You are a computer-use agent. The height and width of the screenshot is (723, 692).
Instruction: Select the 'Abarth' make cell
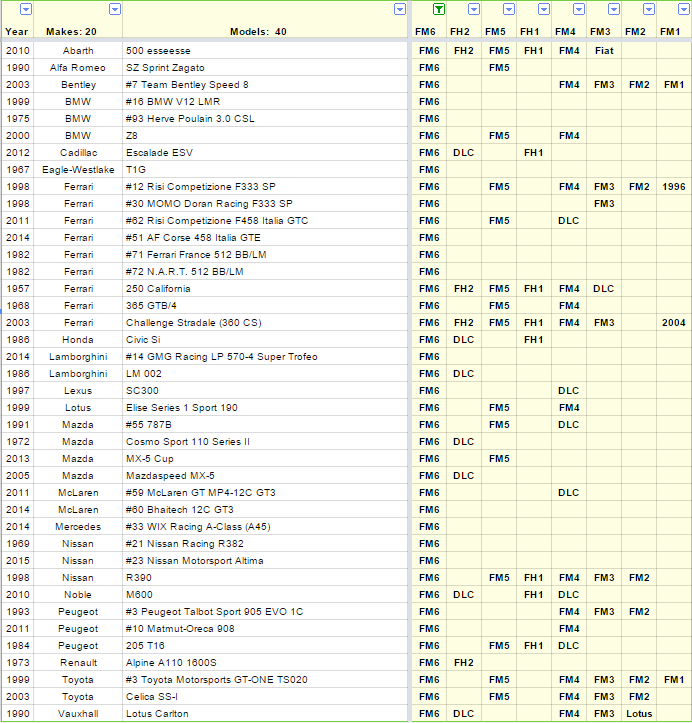(x=78, y=51)
